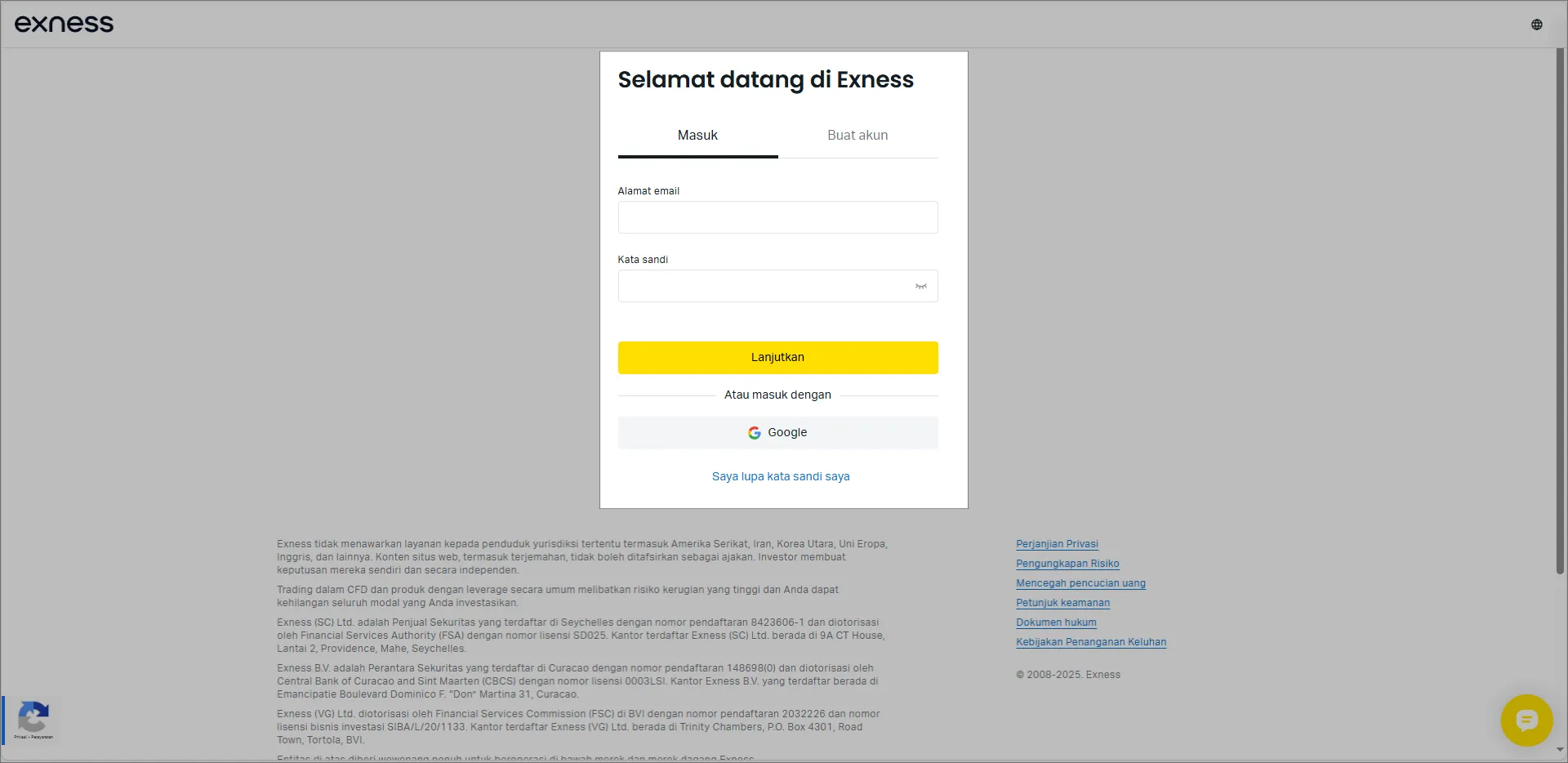Focus the Alamat email field
Image resolution: width=1568 pixels, height=763 pixels.
[777, 217]
